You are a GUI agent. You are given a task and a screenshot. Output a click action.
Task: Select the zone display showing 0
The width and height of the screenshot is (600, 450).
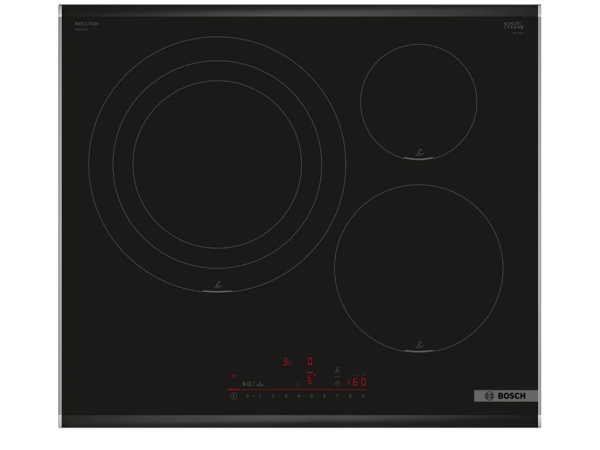[x=310, y=362]
